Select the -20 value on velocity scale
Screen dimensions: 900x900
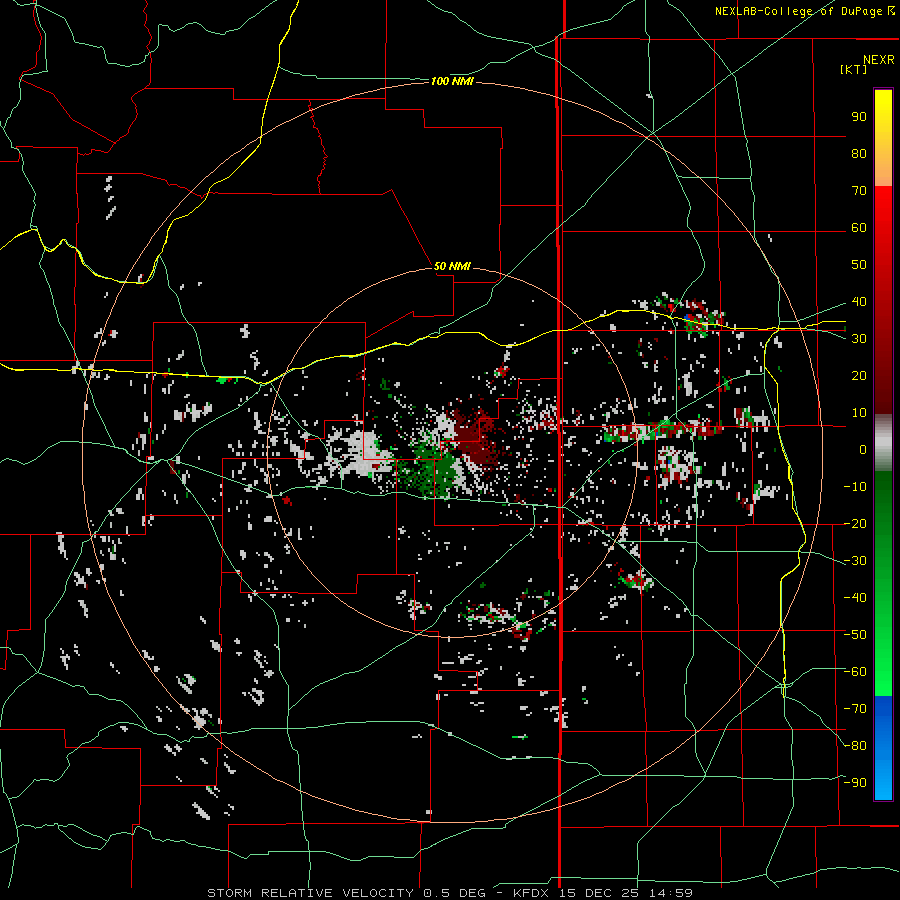pyautogui.click(x=855, y=524)
